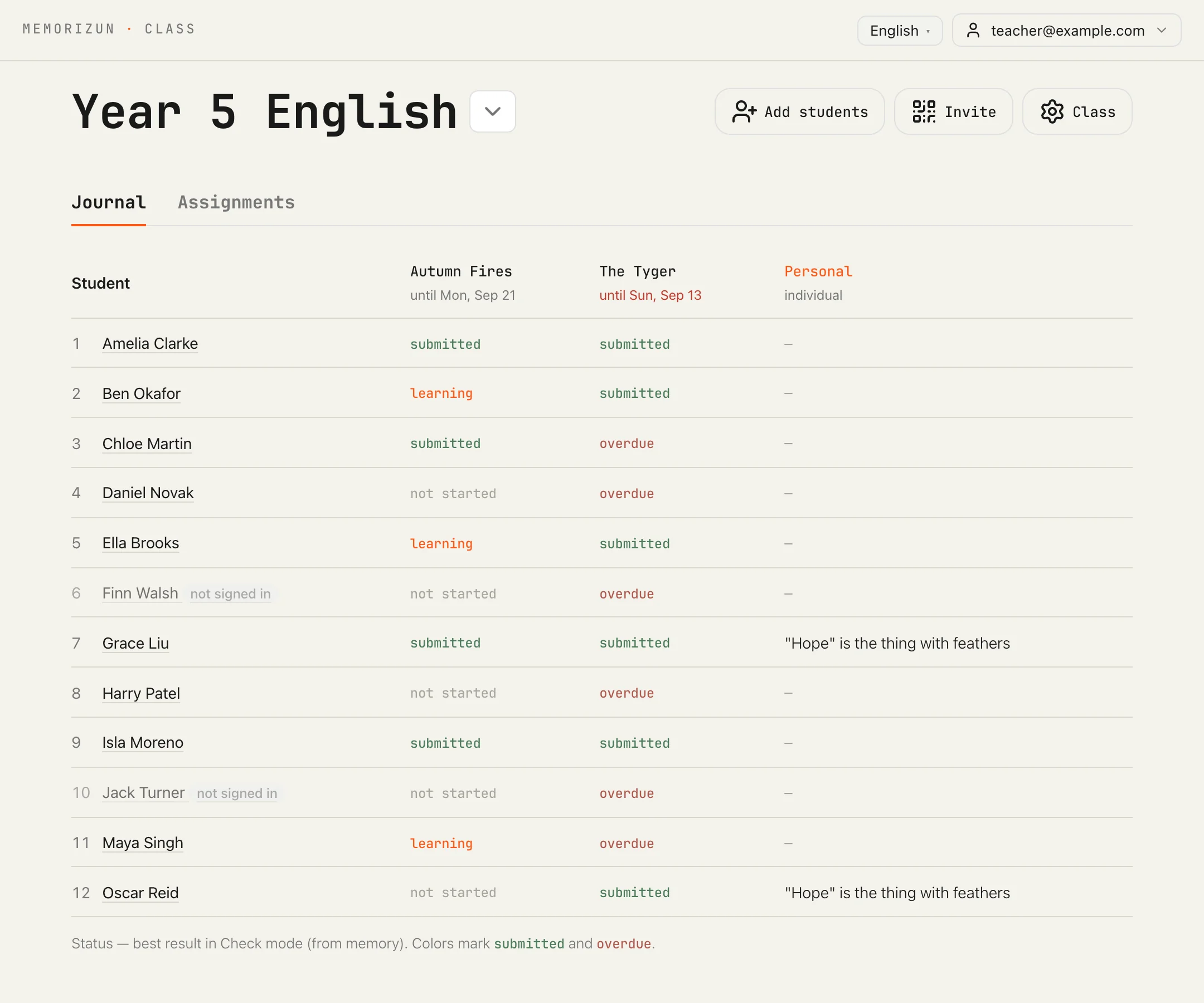The image size is (1204, 1003).
Task: Click Maya Singh's 'learning' status
Action: (x=441, y=844)
